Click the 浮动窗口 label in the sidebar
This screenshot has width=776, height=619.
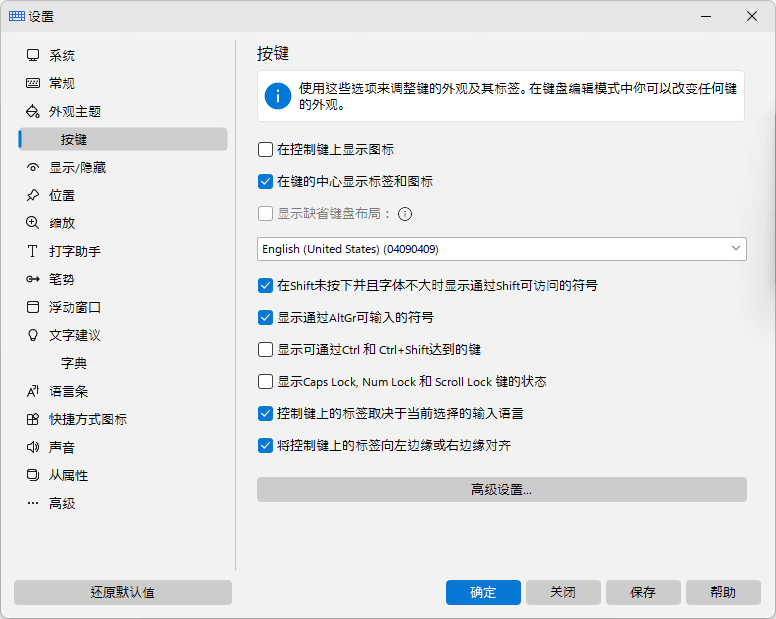75,307
